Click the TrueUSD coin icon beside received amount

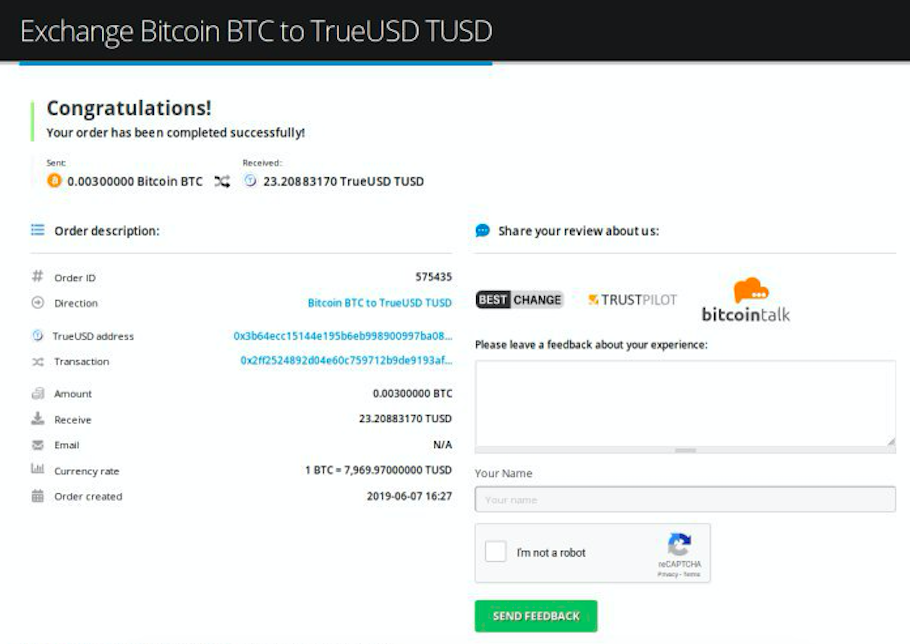tap(250, 181)
